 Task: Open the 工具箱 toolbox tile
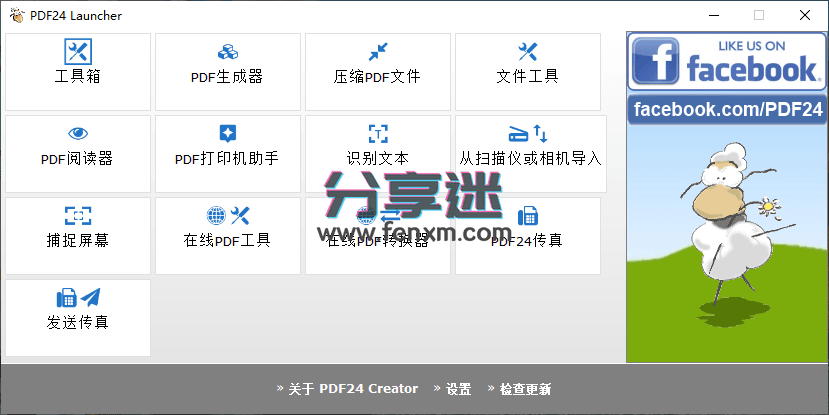[x=78, y=72]
